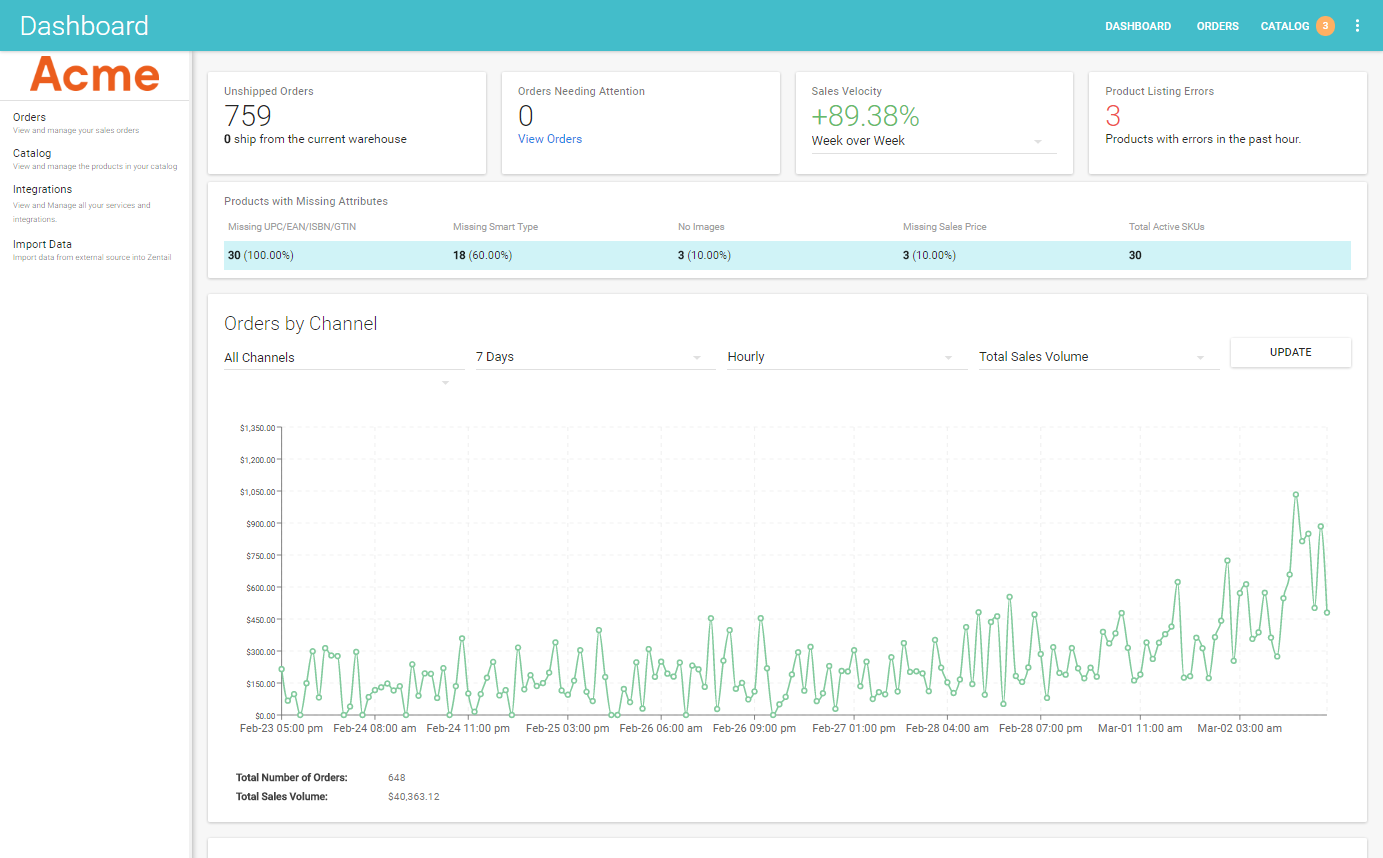Open the Total Sales Volume dropdown

[1099, 357]
